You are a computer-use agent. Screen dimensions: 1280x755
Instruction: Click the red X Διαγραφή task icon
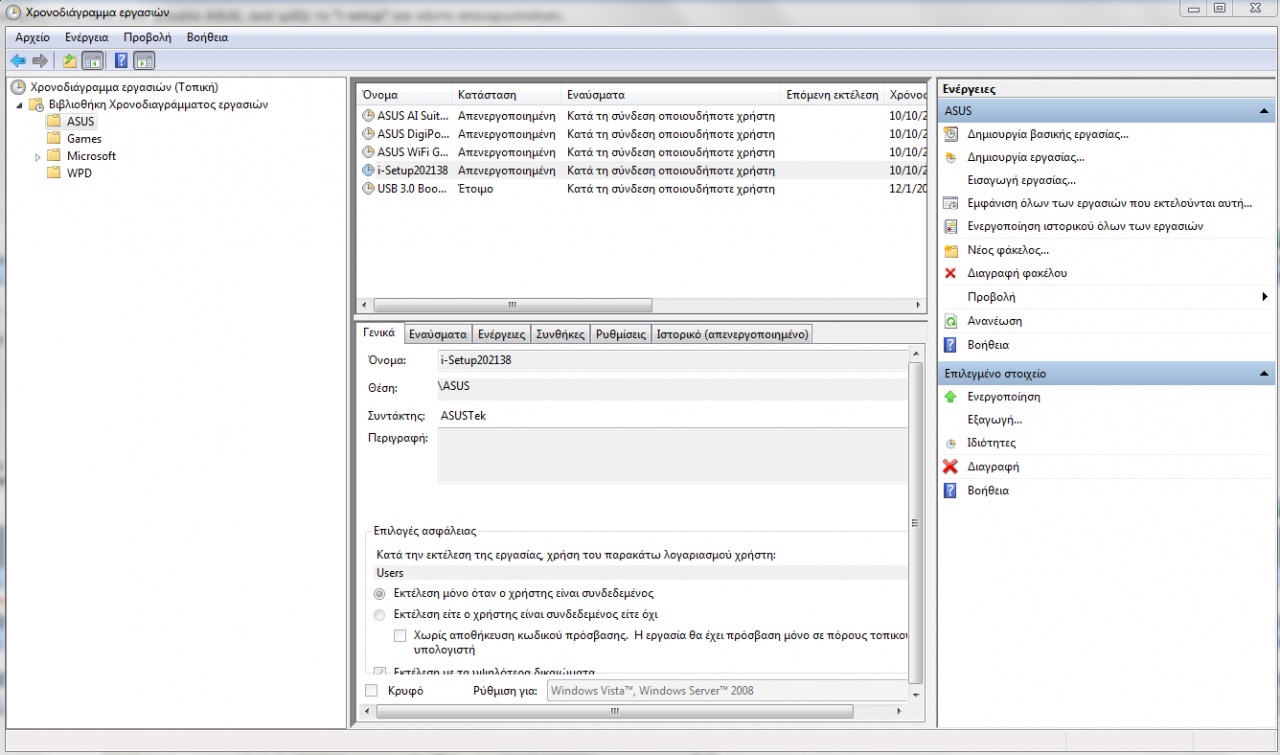coord(951,467)
